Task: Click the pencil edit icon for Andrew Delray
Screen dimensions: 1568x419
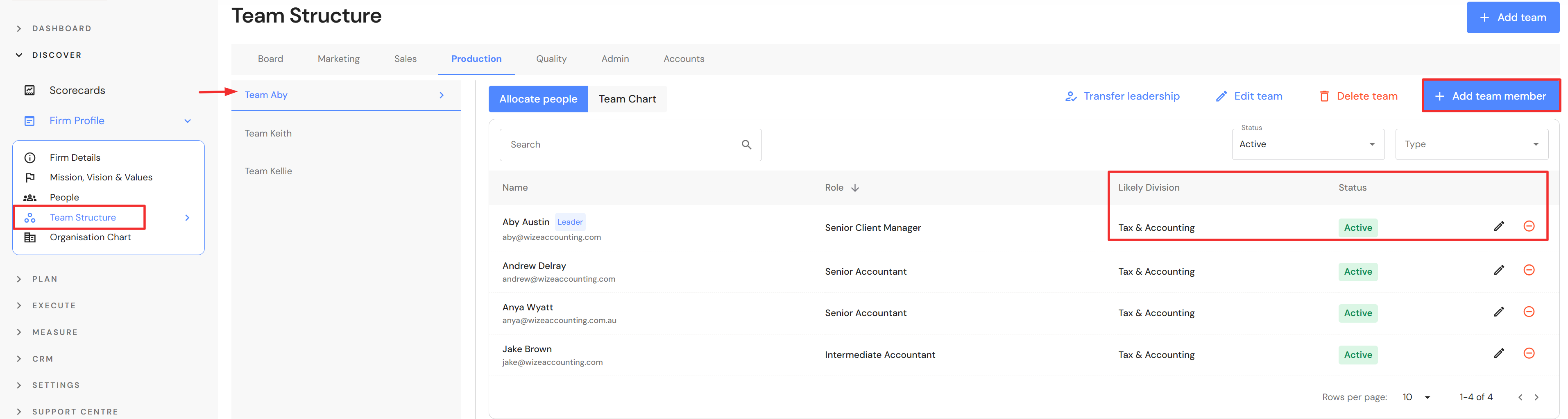Action: [1499, 270]
